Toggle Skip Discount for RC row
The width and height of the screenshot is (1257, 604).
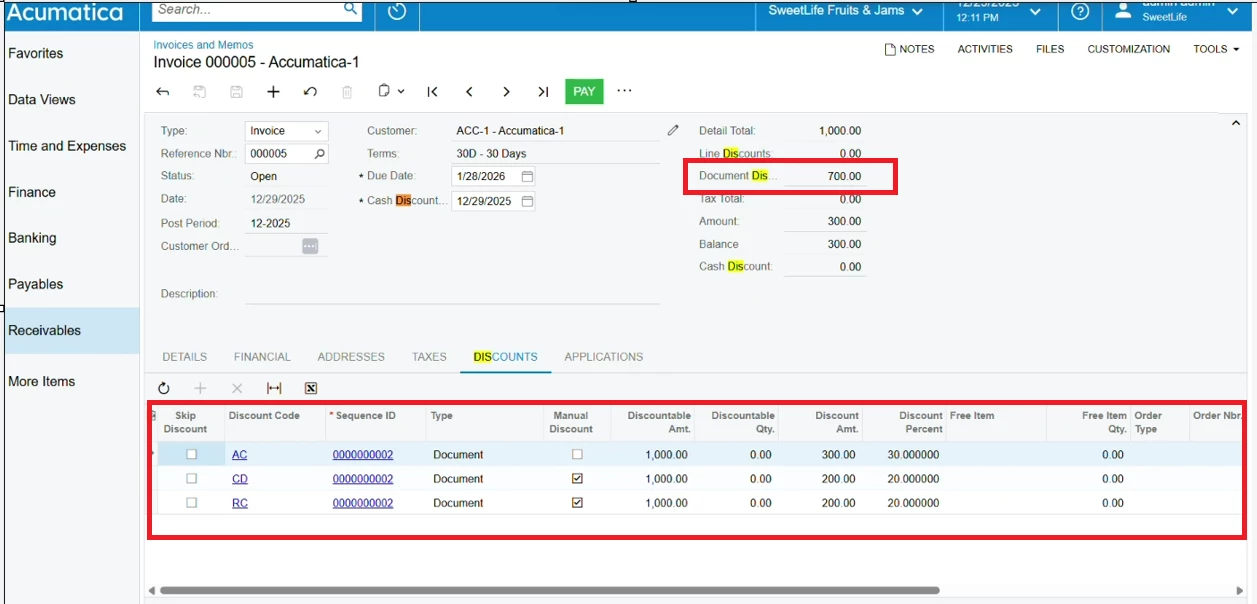tap(191, 502)
